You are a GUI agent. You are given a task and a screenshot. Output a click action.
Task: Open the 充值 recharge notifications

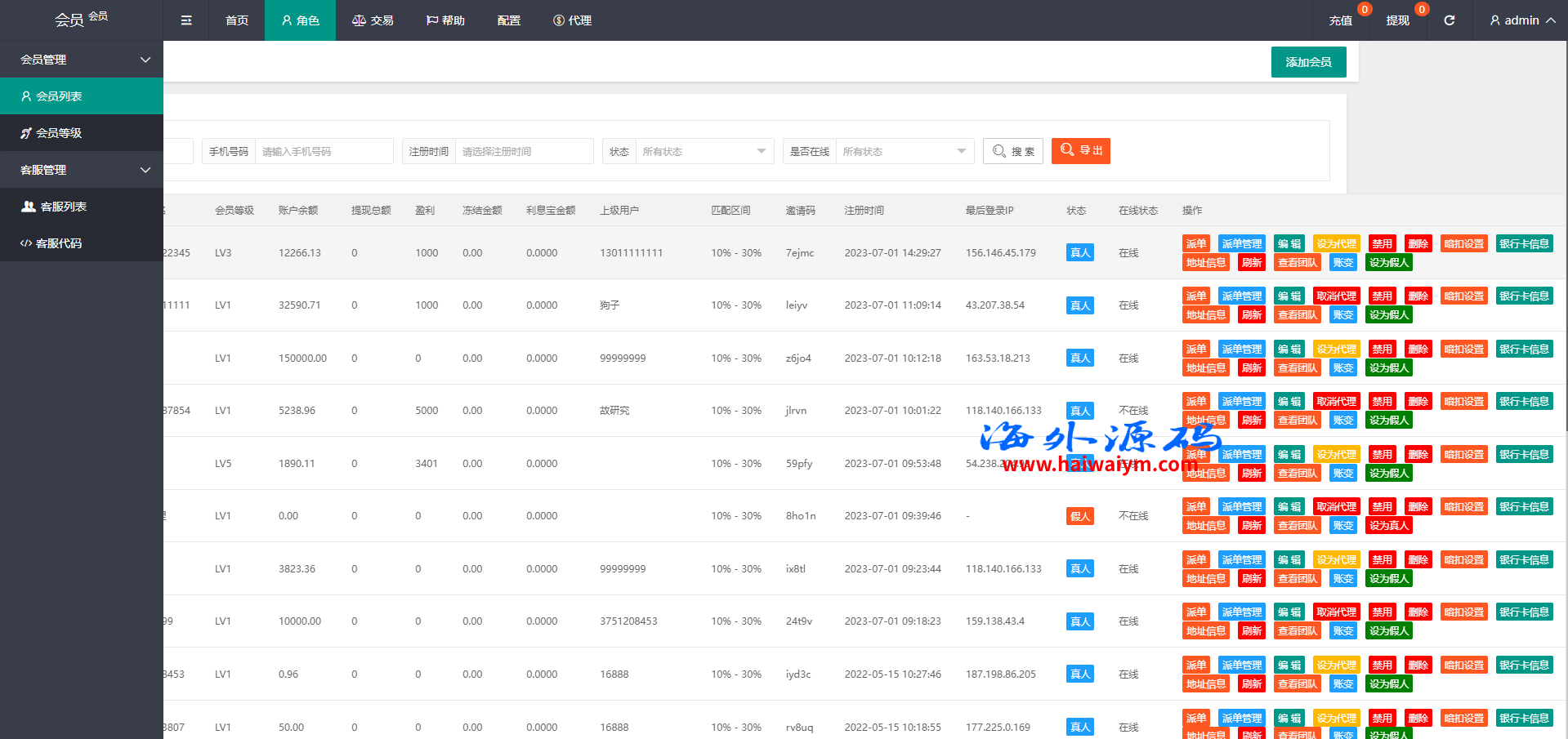pyautogui.click(x=1340, y=20)
